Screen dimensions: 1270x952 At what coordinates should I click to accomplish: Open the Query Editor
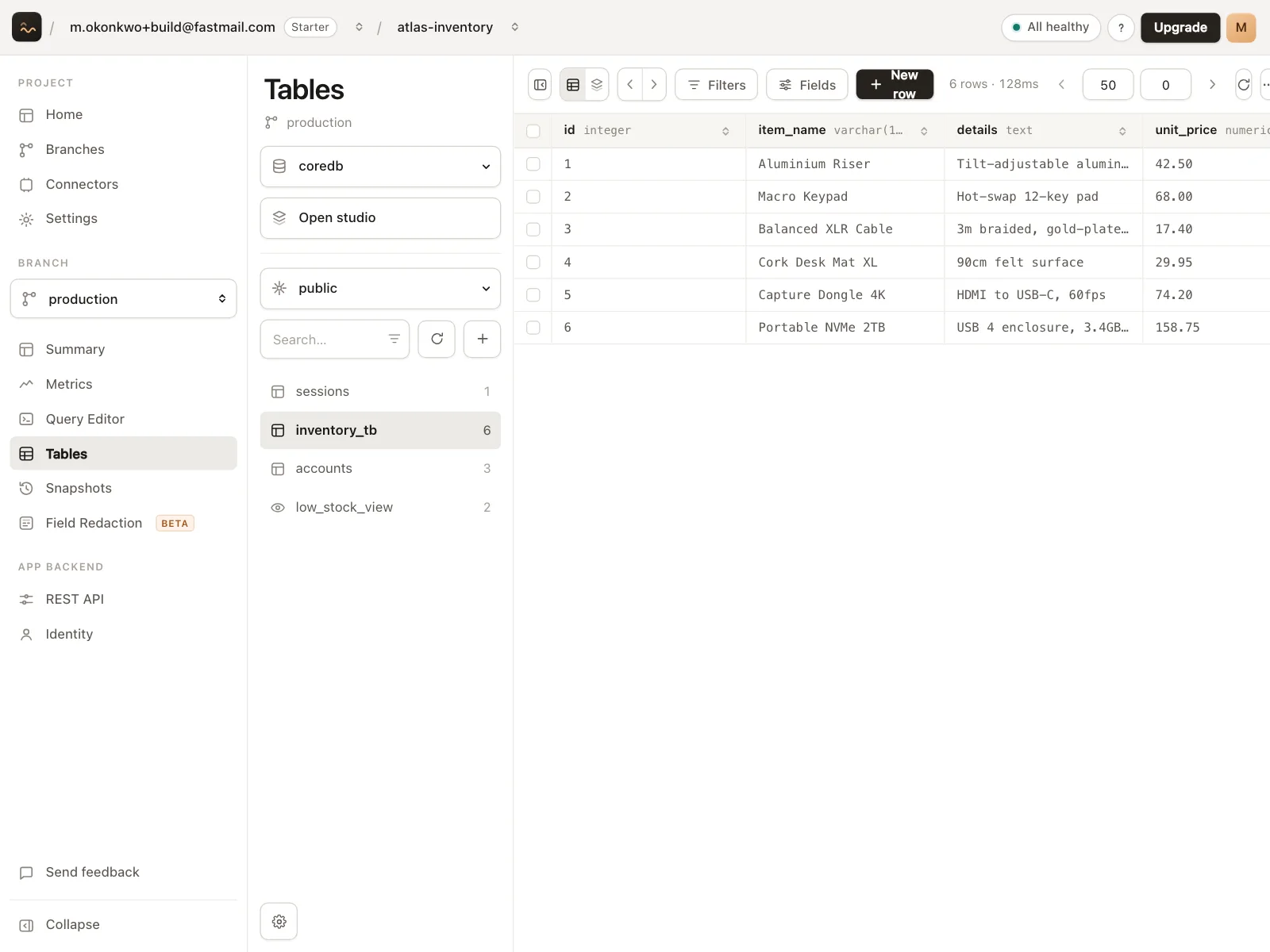click(124, 419)
